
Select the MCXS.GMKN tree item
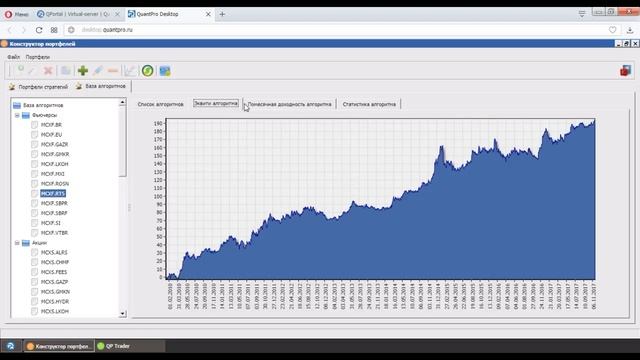pyautogui.click(x=55, y=292)
